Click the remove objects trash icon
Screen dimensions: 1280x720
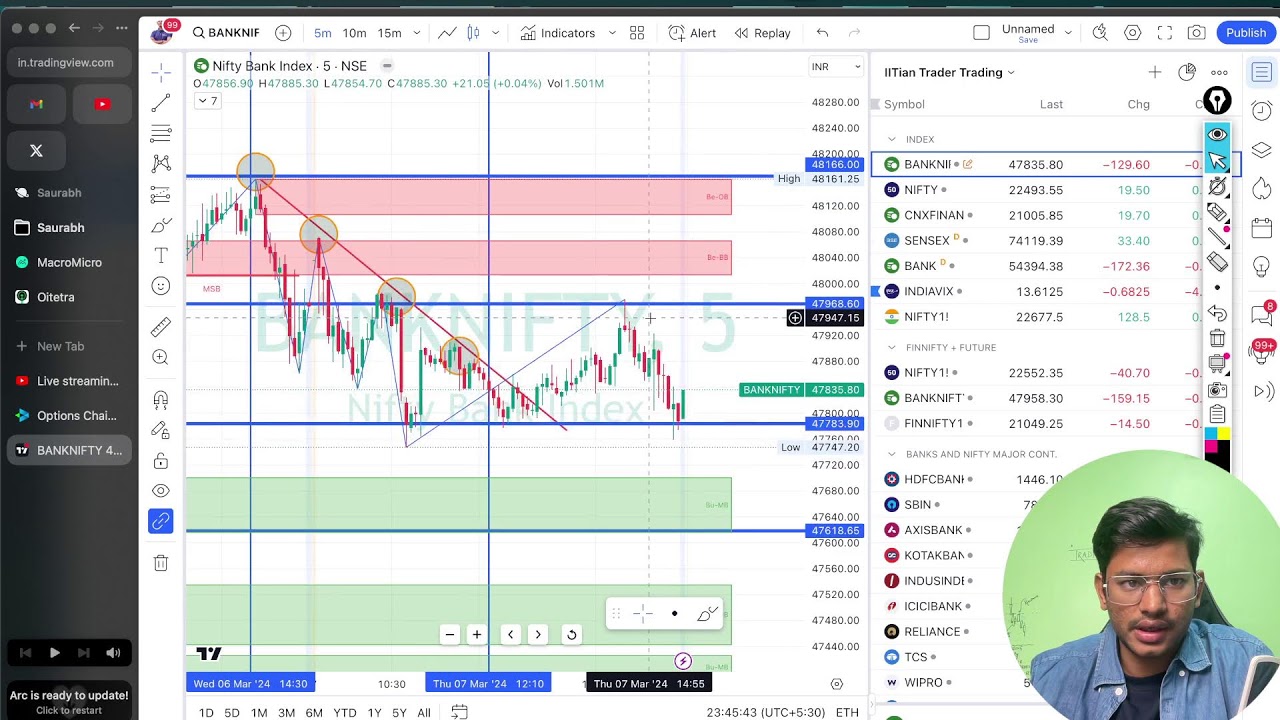coord(161,563)
